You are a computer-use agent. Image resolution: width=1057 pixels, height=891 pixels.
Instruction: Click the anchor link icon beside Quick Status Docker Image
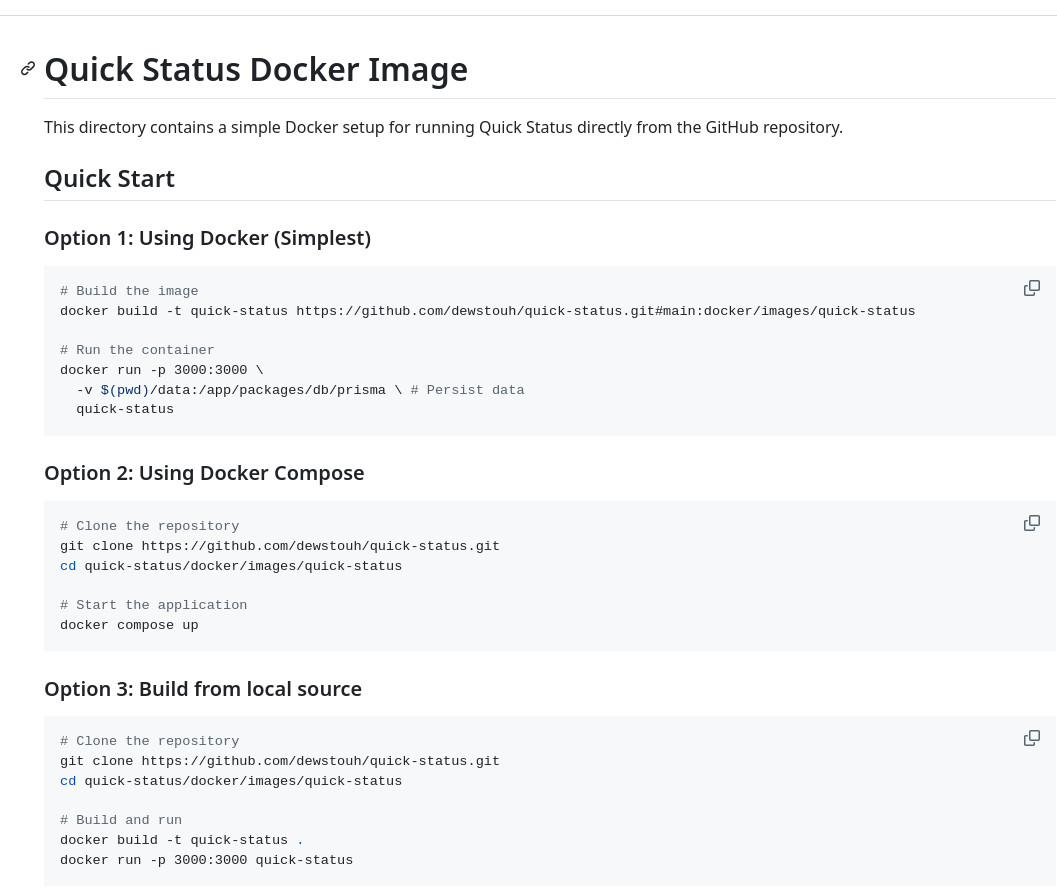point(28,69)
